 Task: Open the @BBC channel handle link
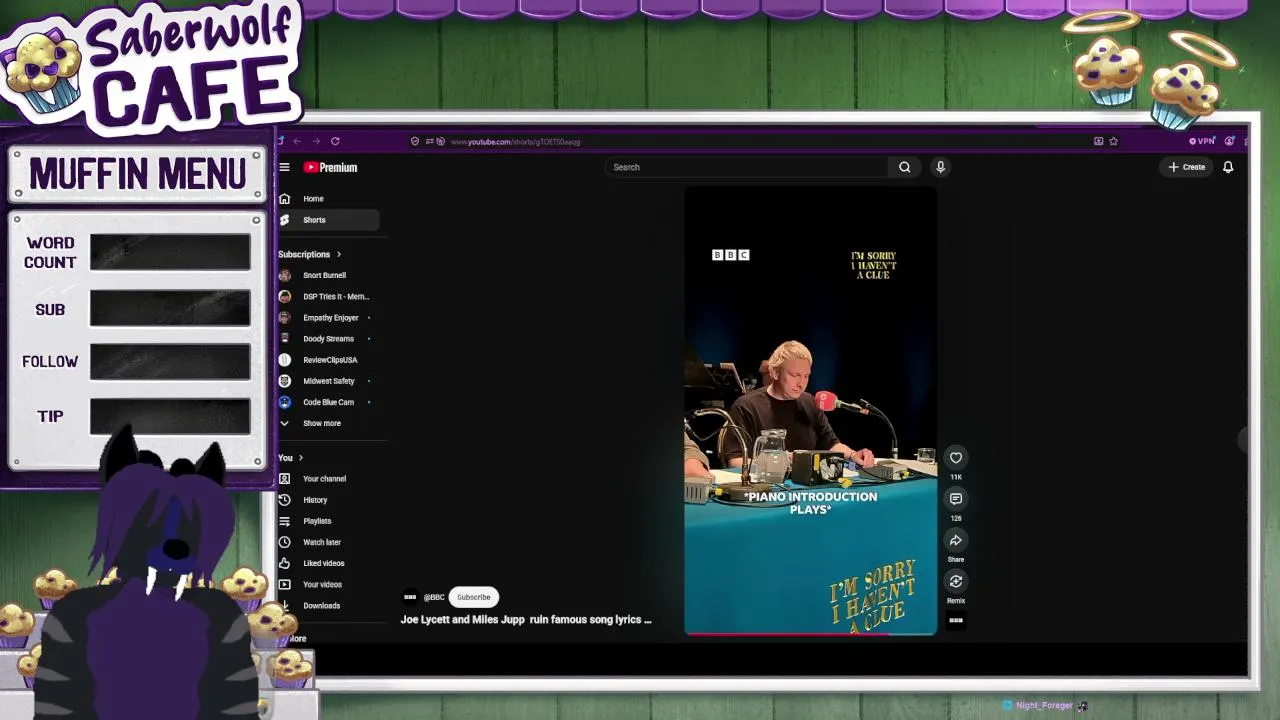(x=434, y=597)
